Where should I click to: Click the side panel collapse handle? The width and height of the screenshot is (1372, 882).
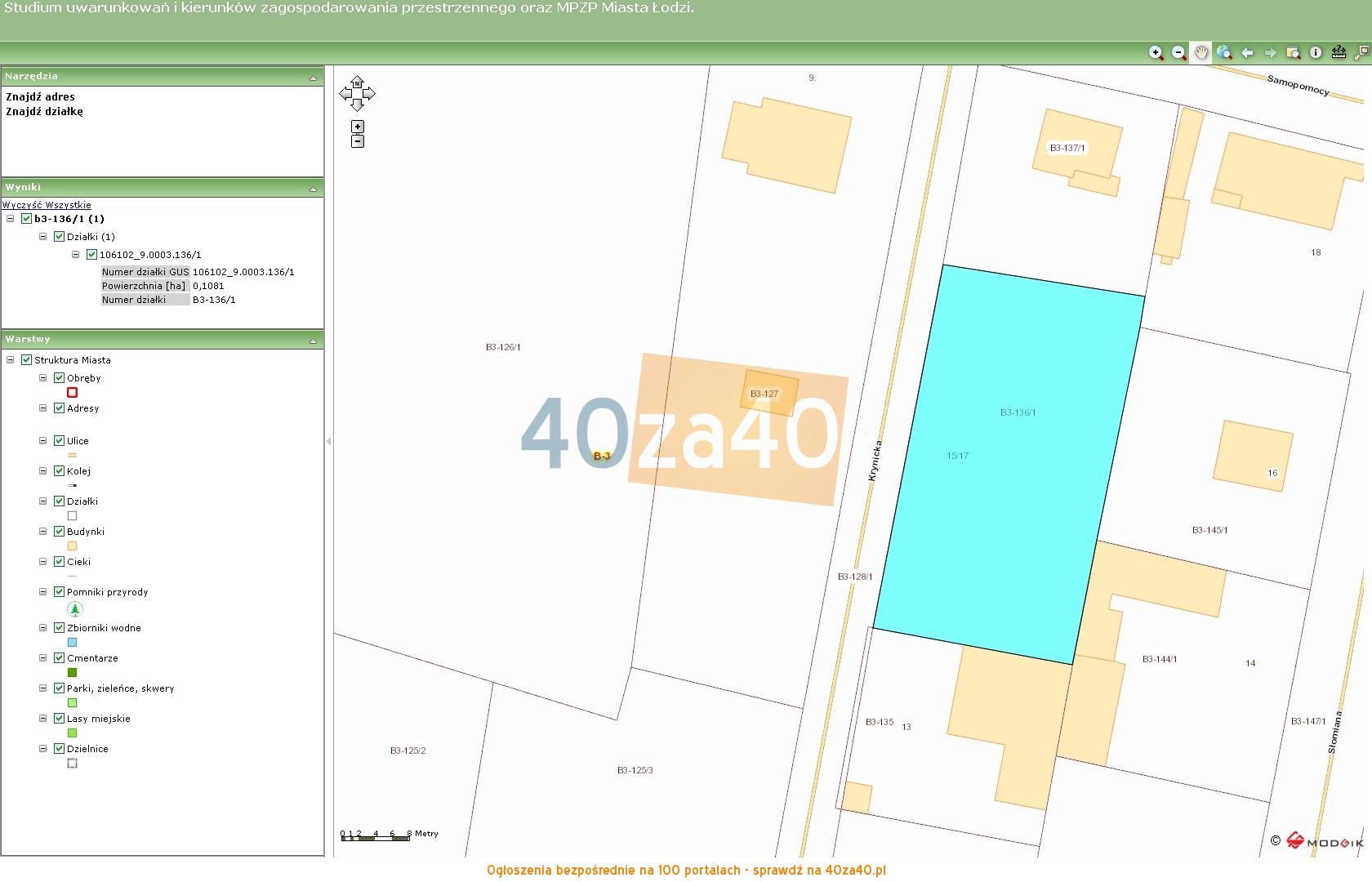tap(328, 441)
